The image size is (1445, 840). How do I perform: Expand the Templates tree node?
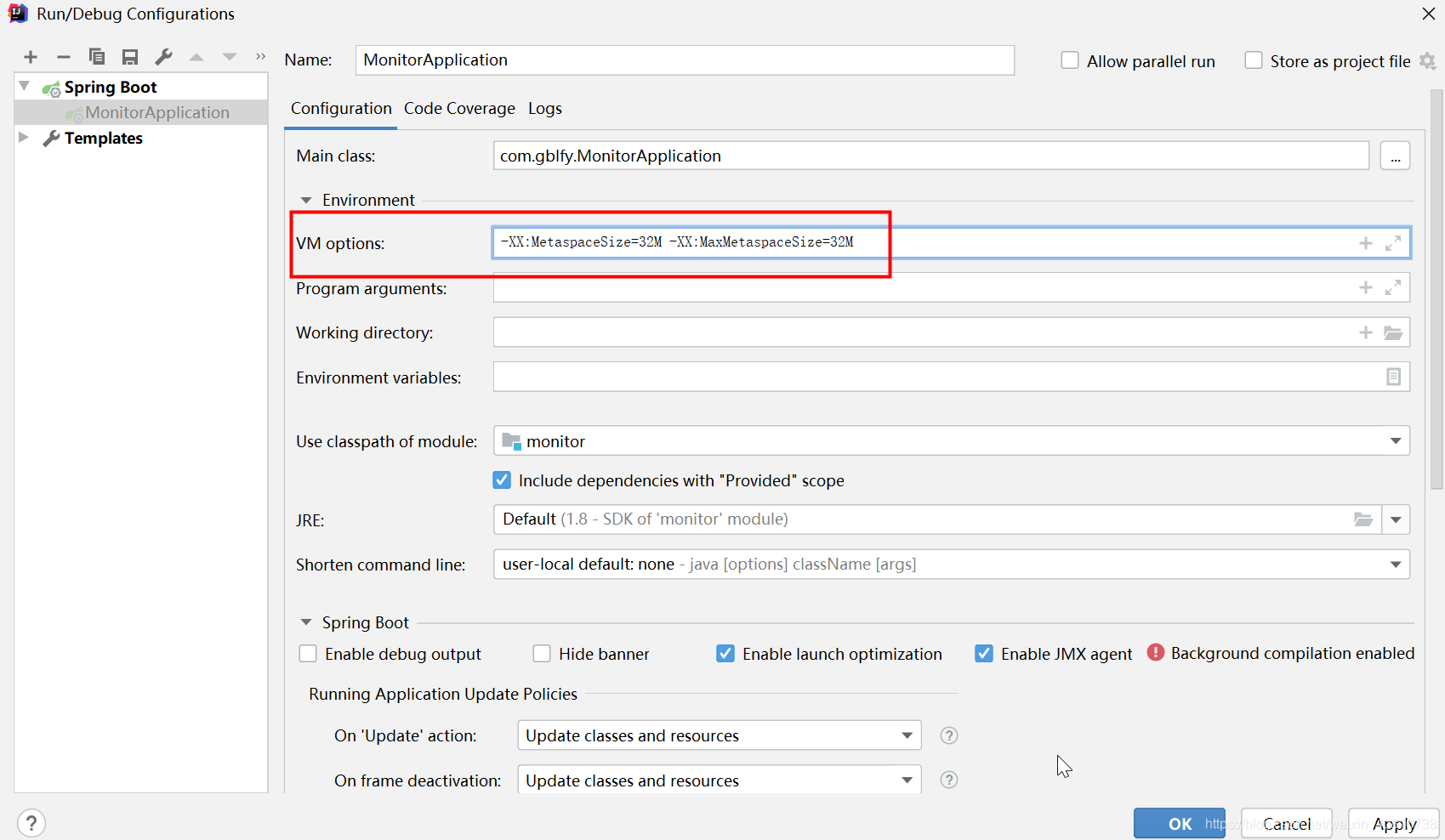coord(24,137)
